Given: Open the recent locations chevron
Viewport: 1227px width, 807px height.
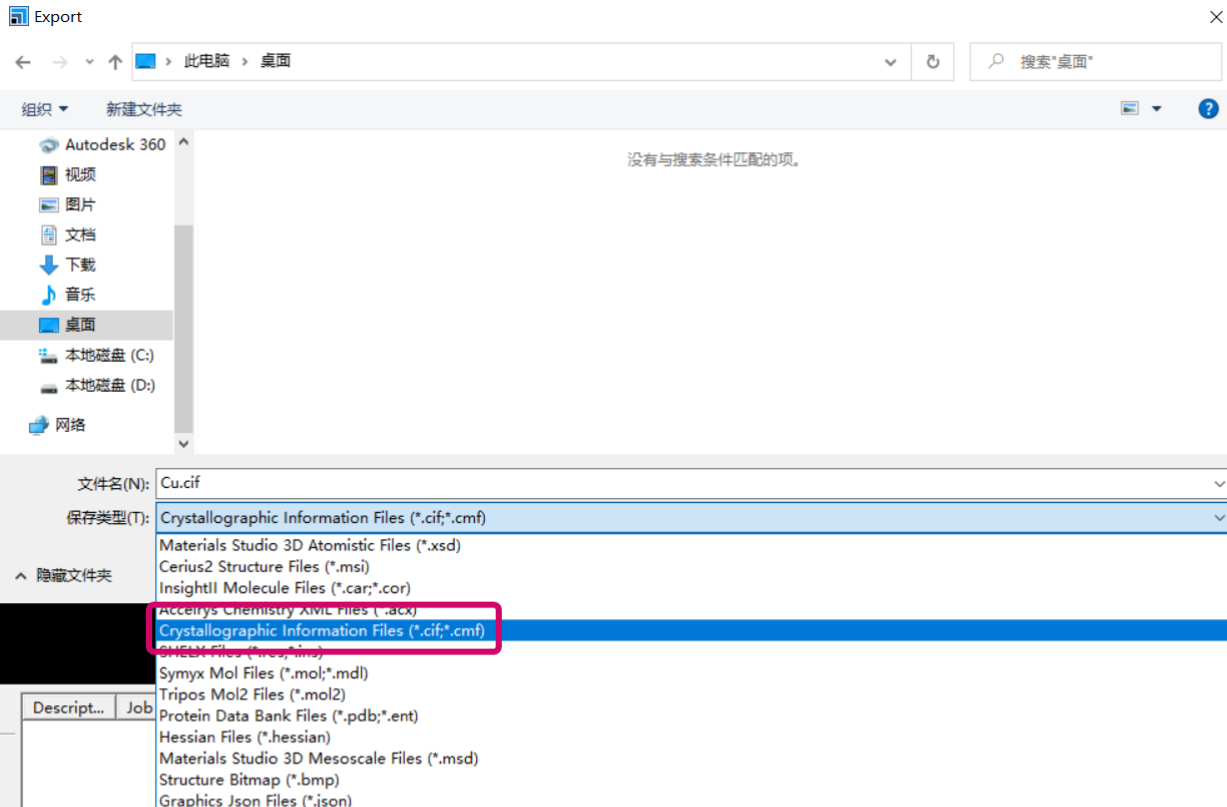Looking at the screenshot, I should pos(89,62).
